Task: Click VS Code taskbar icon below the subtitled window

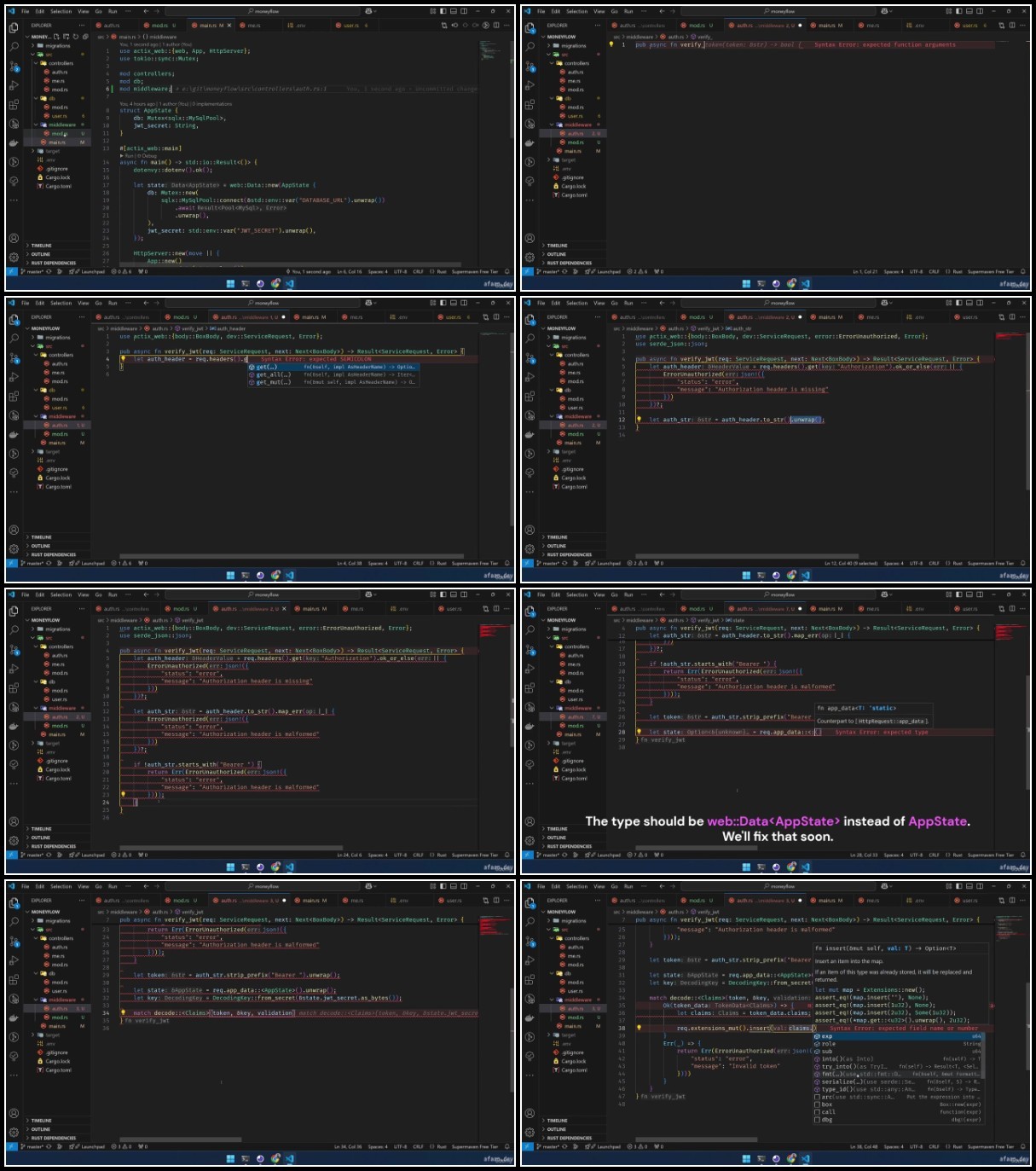Action: click(806, 867)
